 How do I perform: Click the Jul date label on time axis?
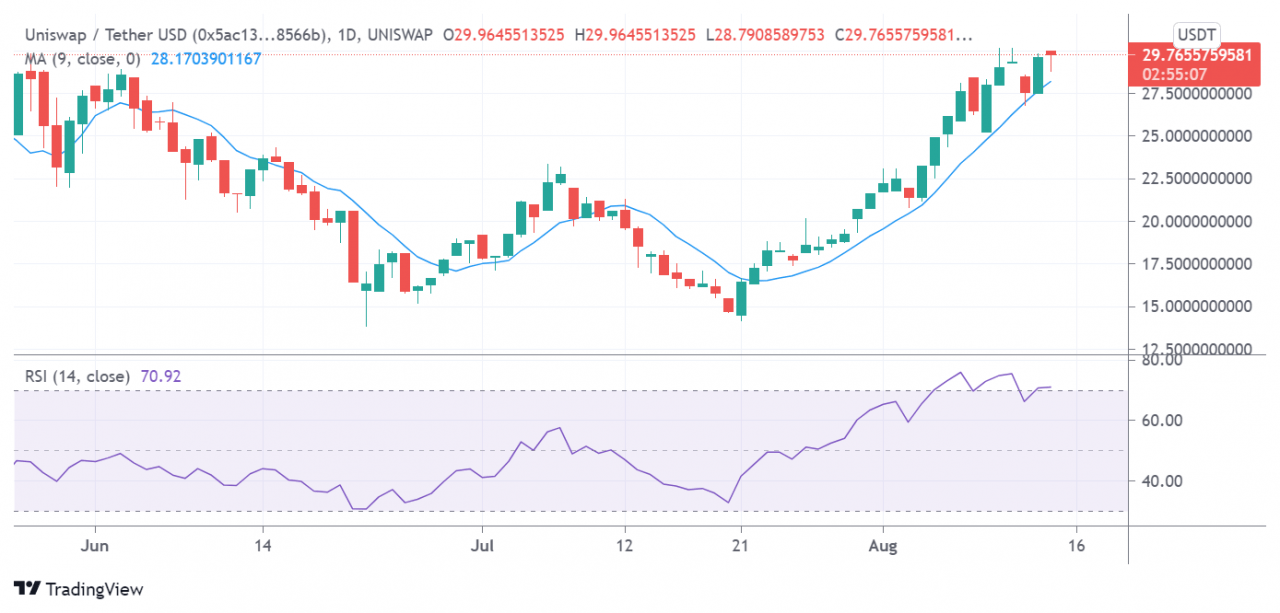coord(481,547)
